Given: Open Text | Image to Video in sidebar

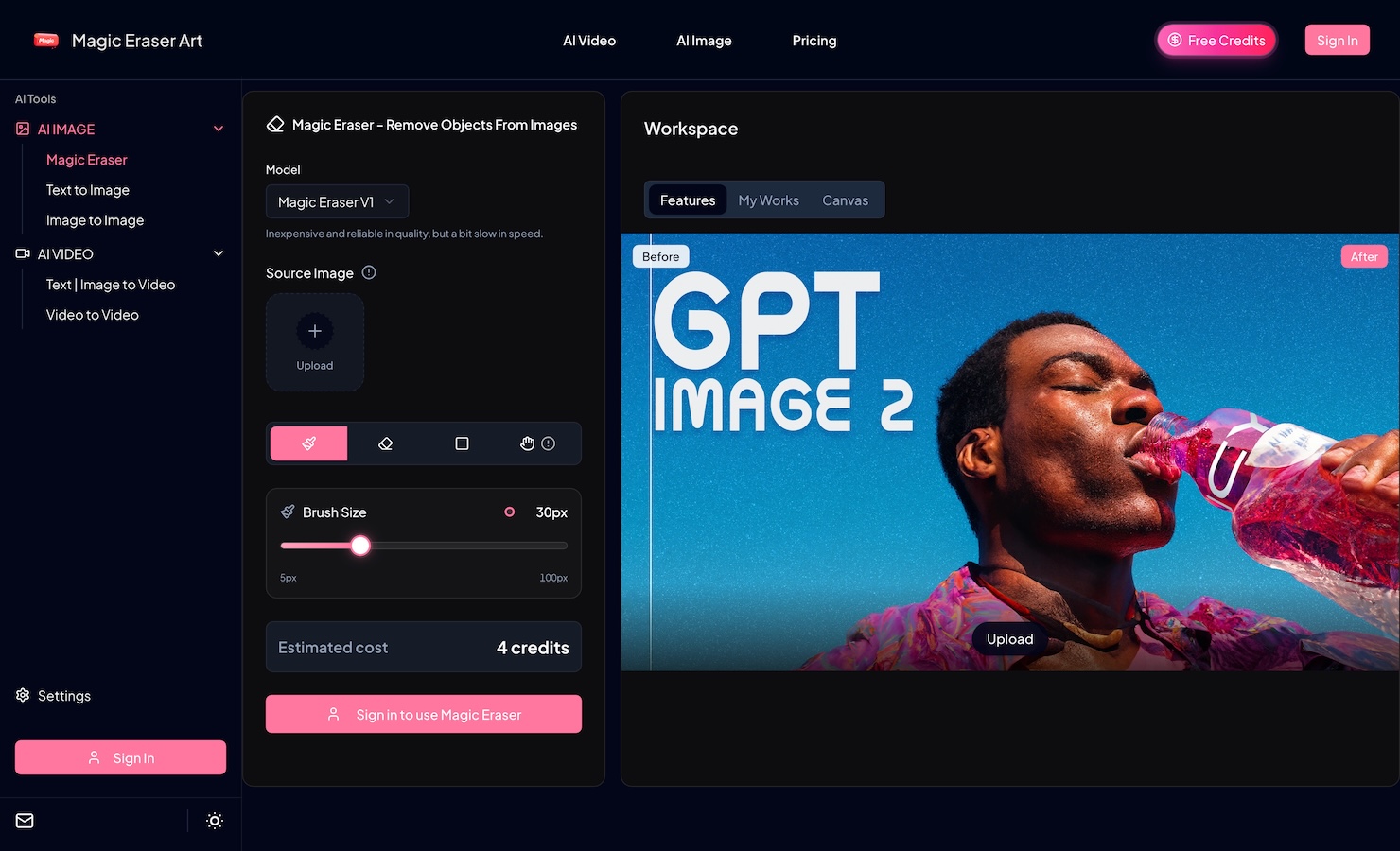Looking at the screenshot, I should tap(111, 285).
